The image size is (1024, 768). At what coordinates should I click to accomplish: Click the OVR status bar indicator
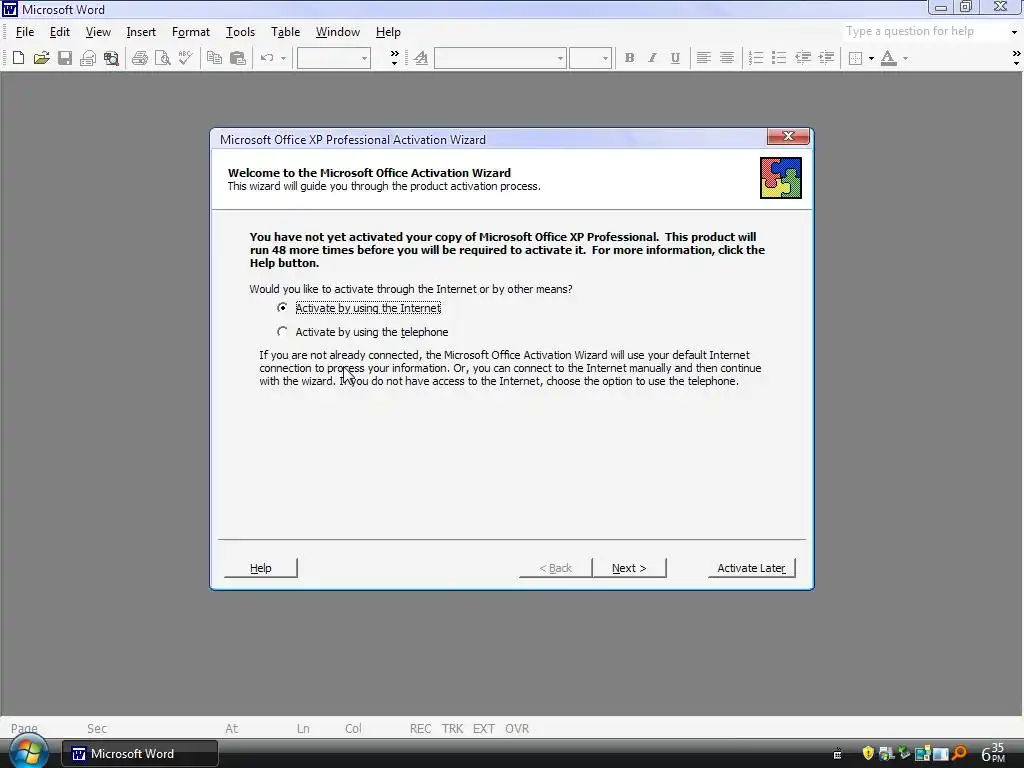click(x=517, y=728)
